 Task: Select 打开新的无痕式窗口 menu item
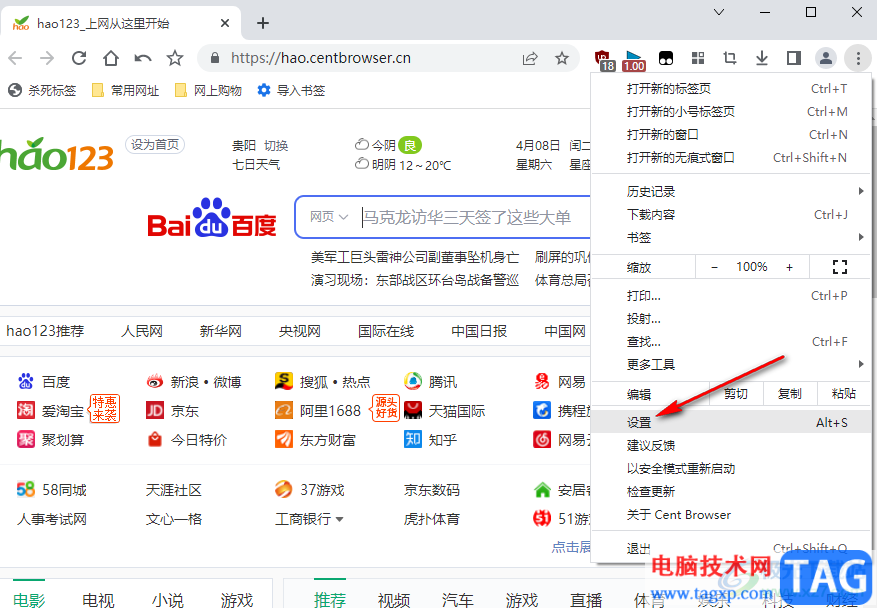tap(732, 157)
